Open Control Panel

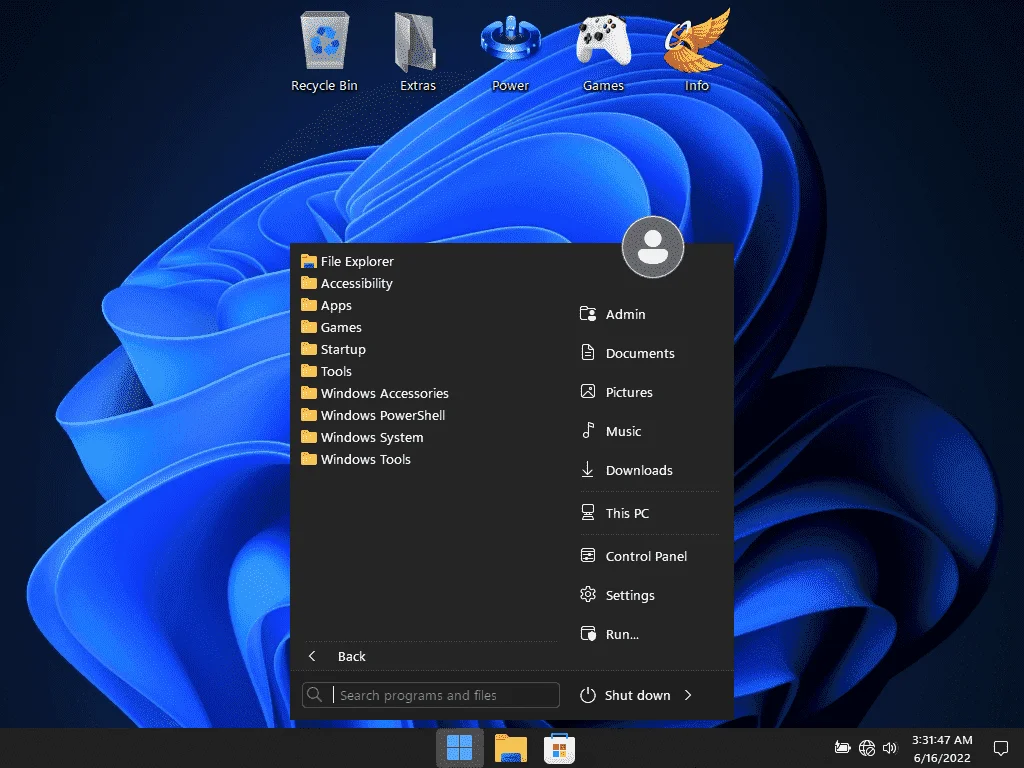coord(633,556)
